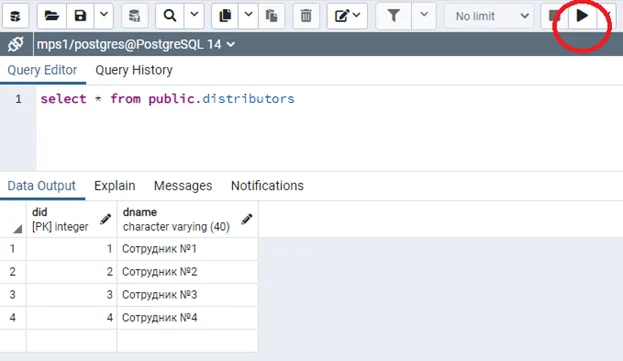The height and width of the screenshot is (361, 623).
Task: Click the Save Data Changes database icon
Action: pos(134,16)
